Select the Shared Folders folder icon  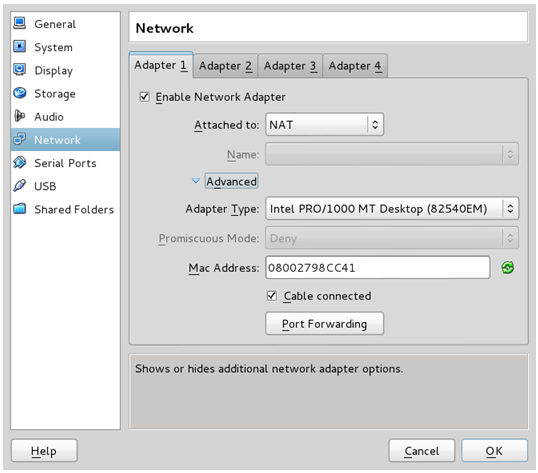[20, 209]
